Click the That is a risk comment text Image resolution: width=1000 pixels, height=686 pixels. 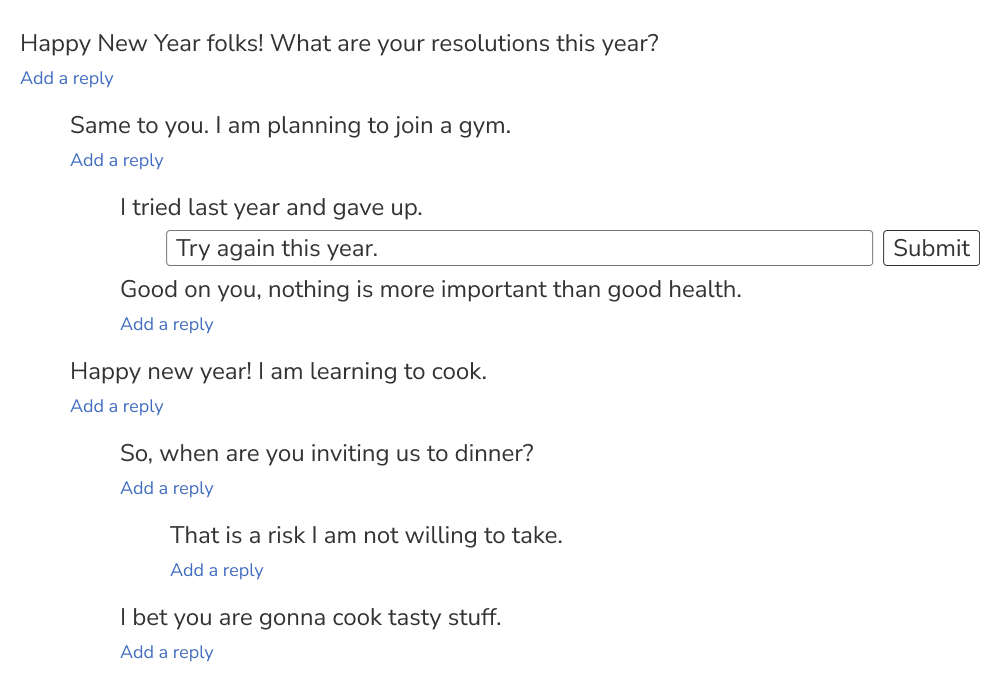[366, 536]
